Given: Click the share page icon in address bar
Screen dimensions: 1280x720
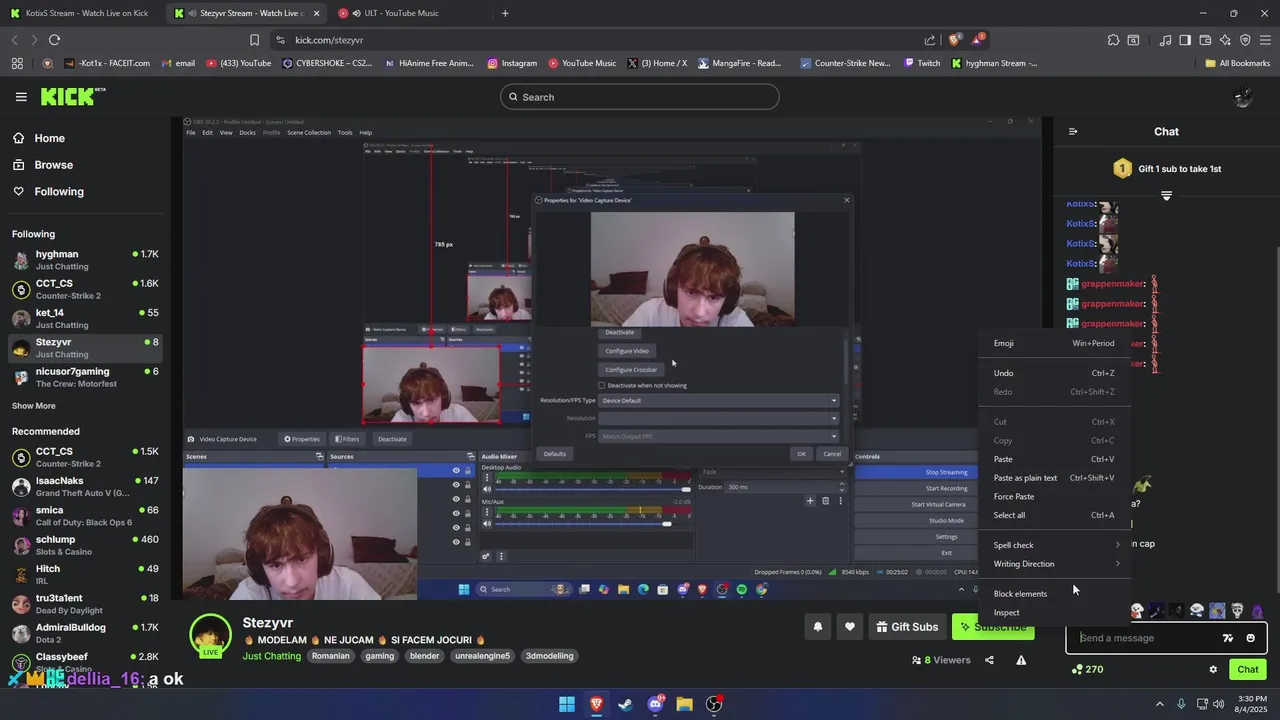Looking at the screenshot, I should (930, 40).
